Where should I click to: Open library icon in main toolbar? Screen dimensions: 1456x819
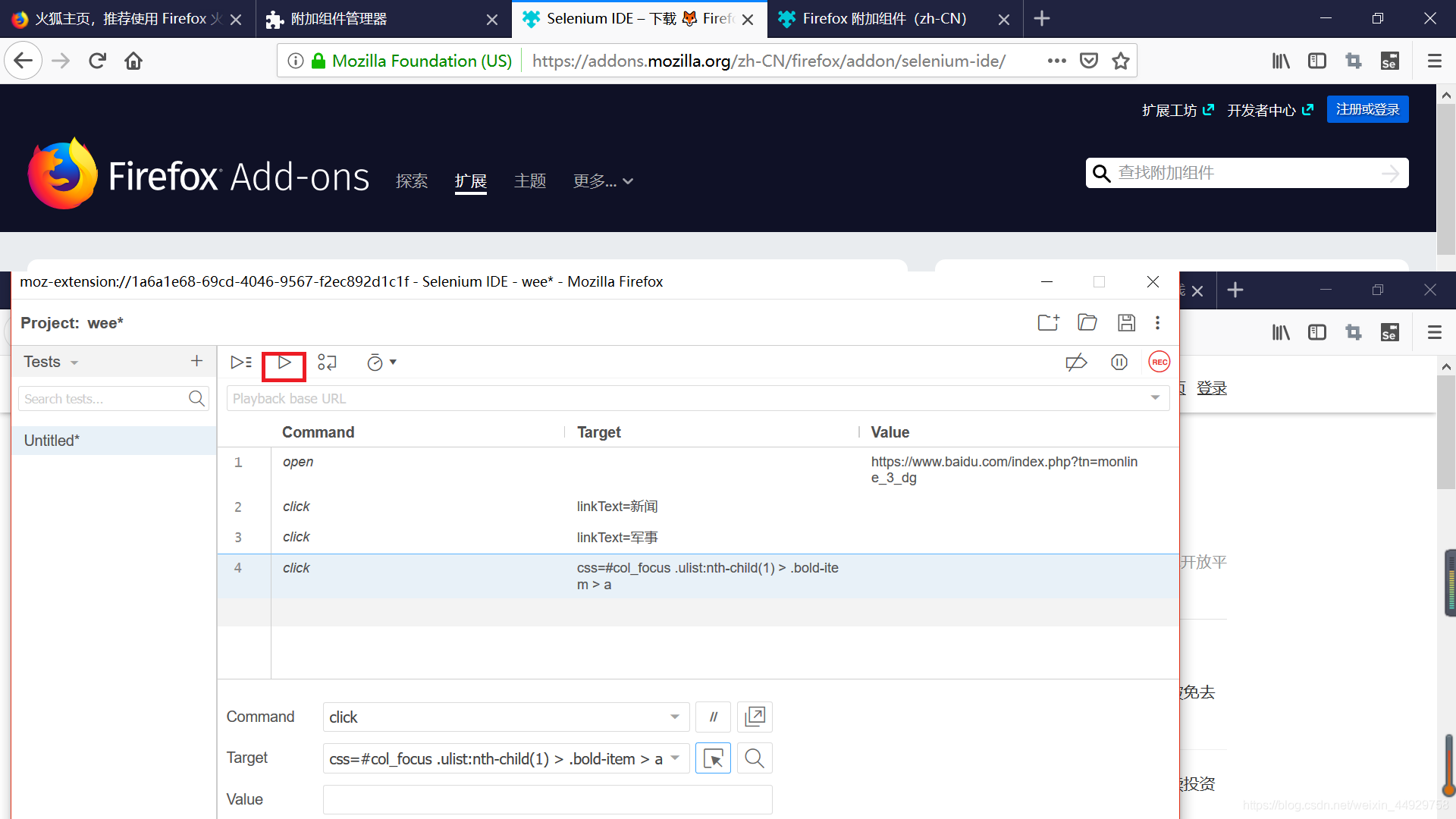1281,61
